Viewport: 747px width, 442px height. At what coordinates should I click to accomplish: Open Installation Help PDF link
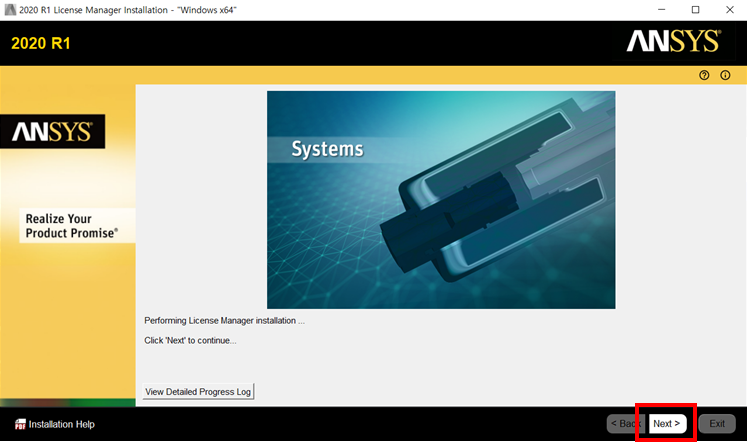pyautogui.click(x=61, y=424)
